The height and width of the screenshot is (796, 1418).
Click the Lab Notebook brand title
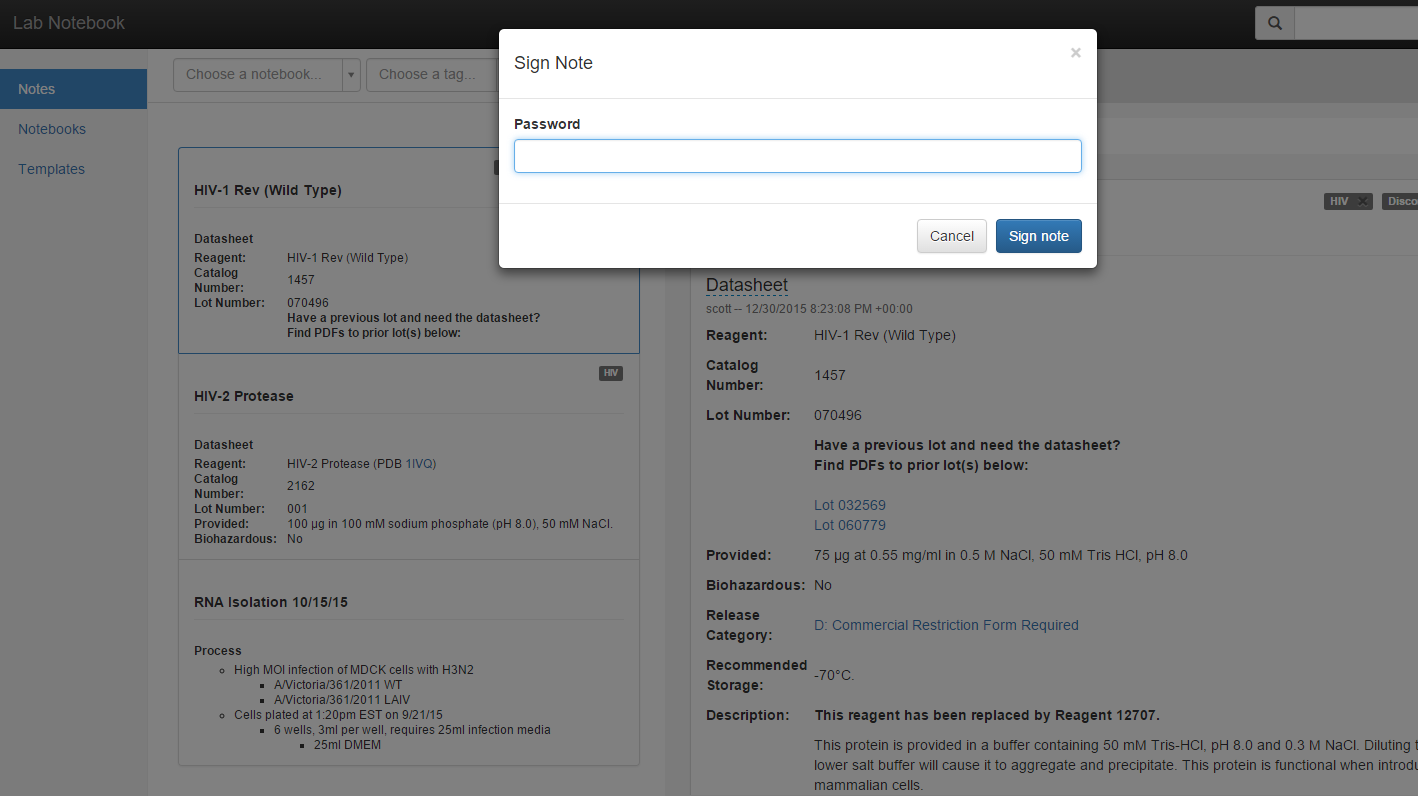pos(69,23)
